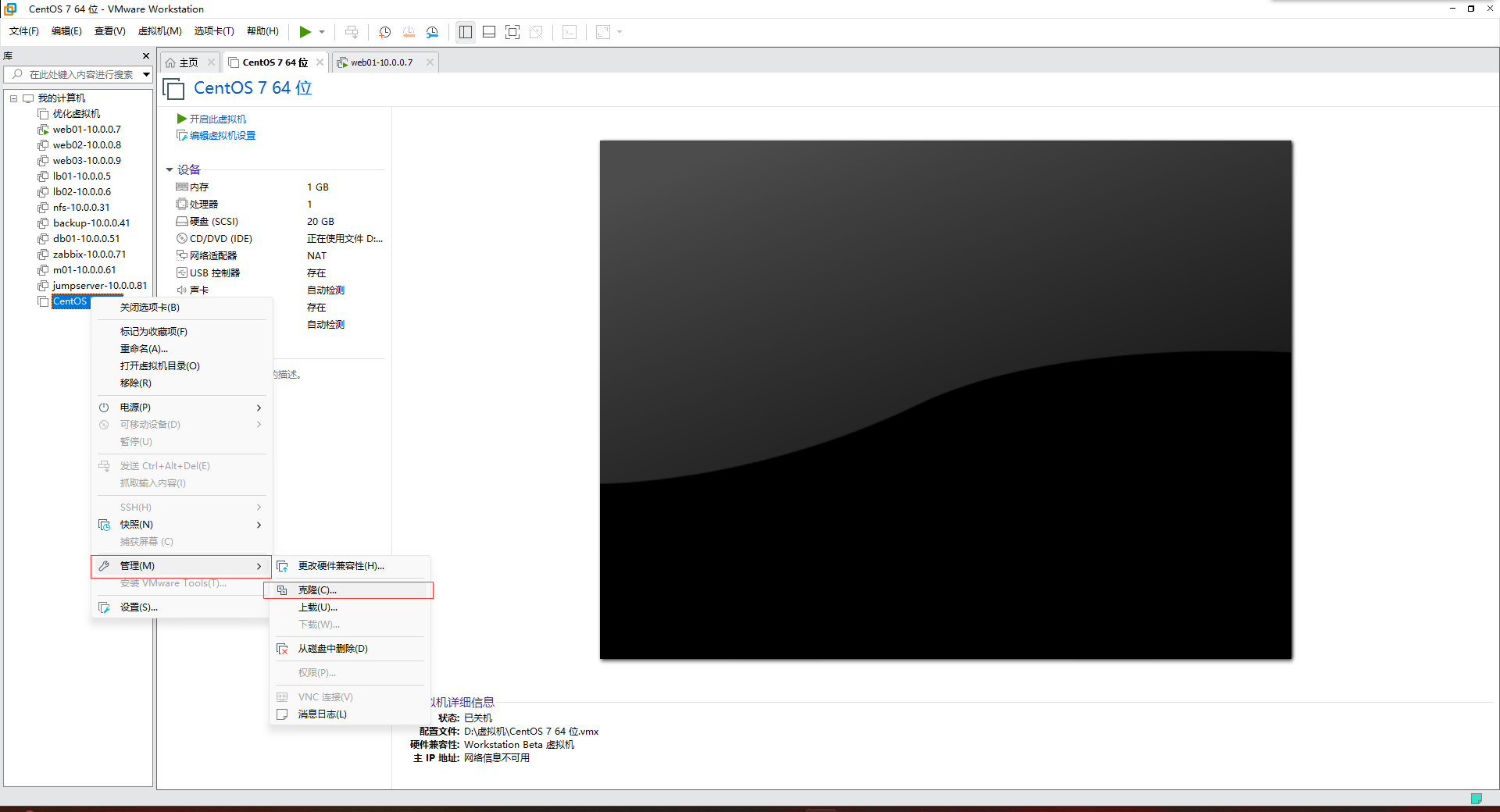Click the CD/DVD (IDE) device row
Image resolution: width=1500 pixels, height=812 pixels.
280,239
